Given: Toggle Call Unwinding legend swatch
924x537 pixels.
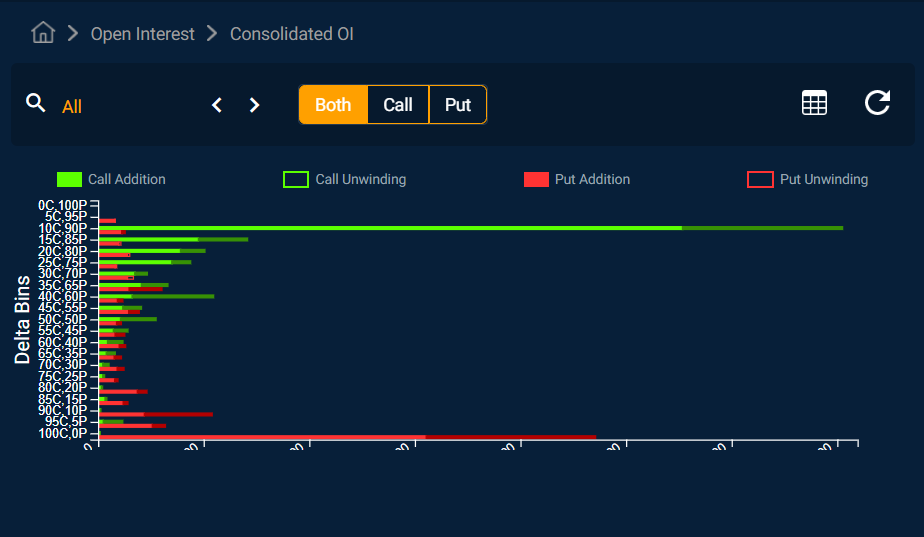Looking at the screenshot, I should point(296,180).
